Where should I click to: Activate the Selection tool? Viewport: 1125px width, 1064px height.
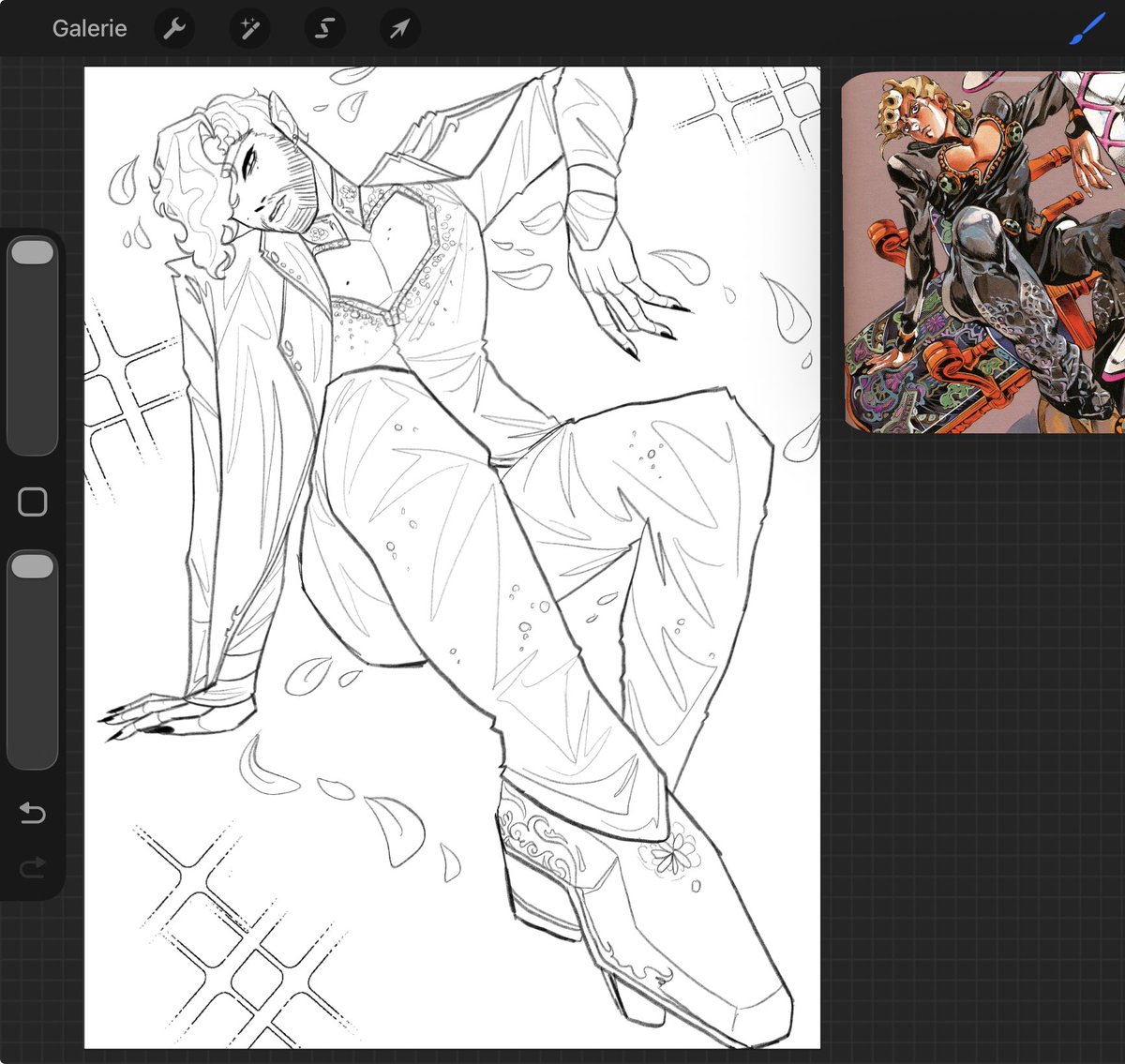(324, 28)
